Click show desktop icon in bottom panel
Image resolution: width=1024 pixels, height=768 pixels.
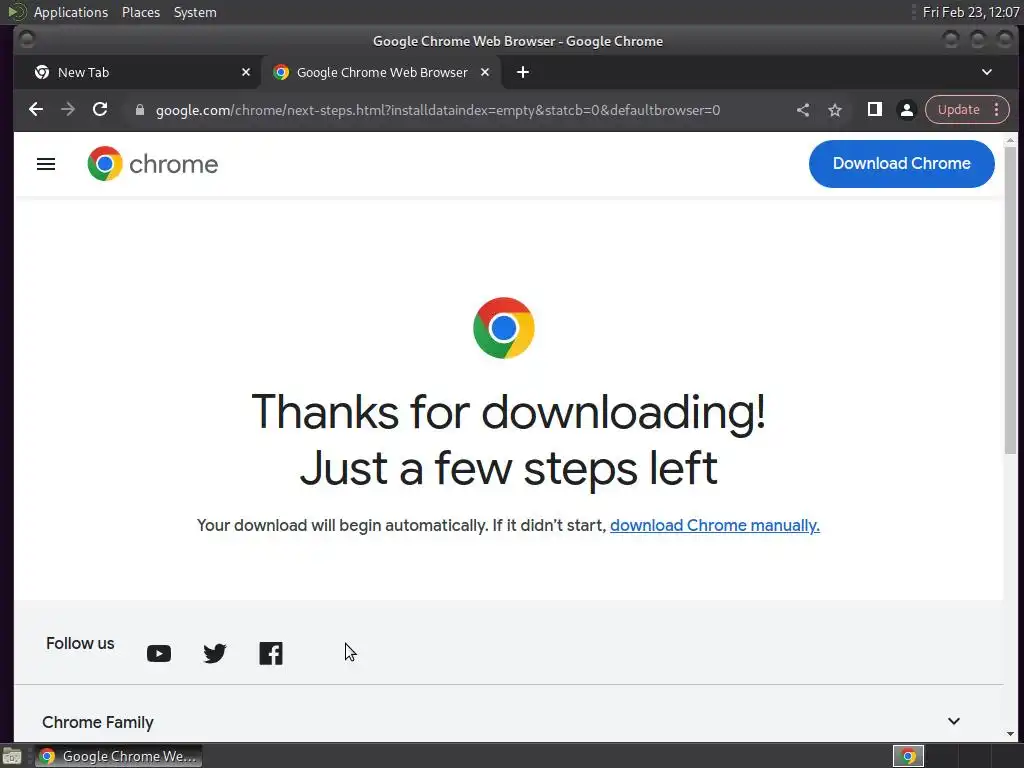coord(12,756)
